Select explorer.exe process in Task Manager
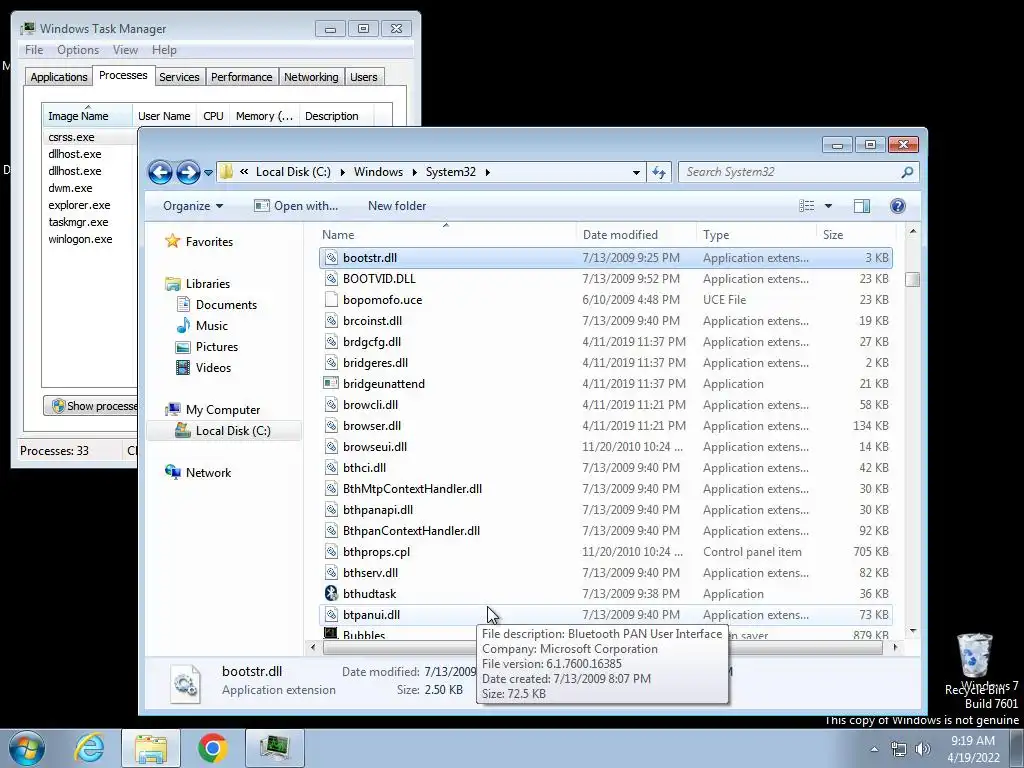Viewport: 1024px width, 768px height. 79,205
